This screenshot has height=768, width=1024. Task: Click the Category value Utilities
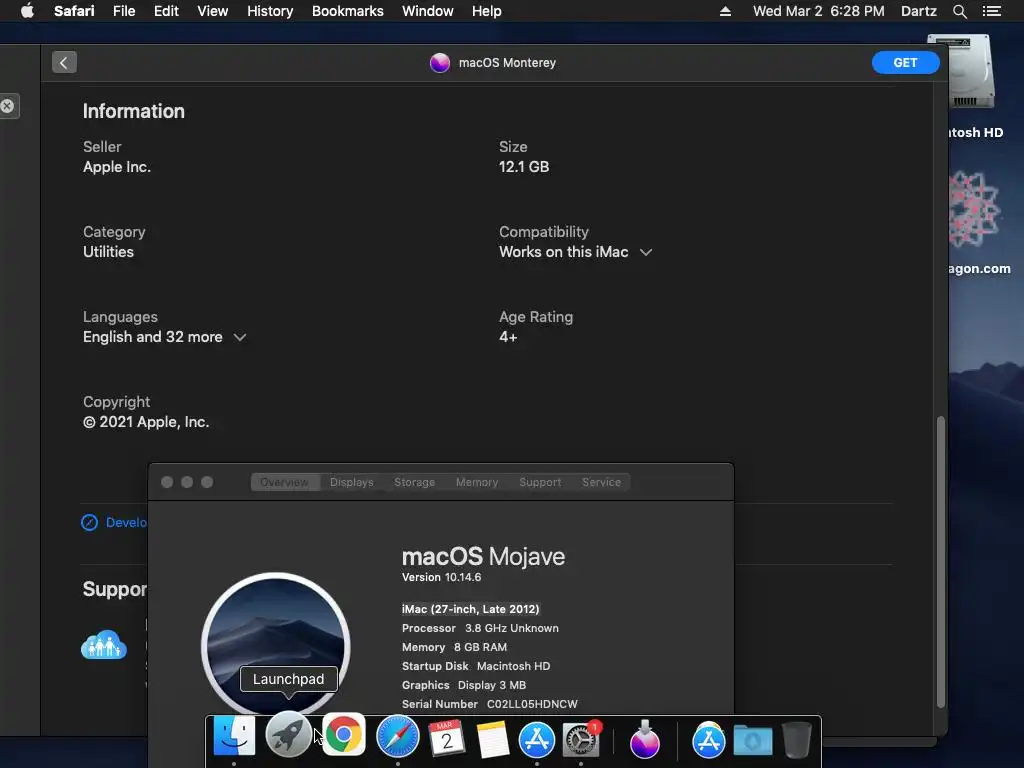coord(108,252)
